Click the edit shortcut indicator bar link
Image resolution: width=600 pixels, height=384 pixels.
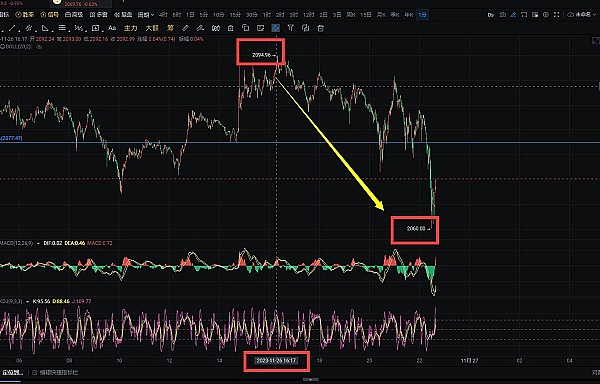coord(56,372)
